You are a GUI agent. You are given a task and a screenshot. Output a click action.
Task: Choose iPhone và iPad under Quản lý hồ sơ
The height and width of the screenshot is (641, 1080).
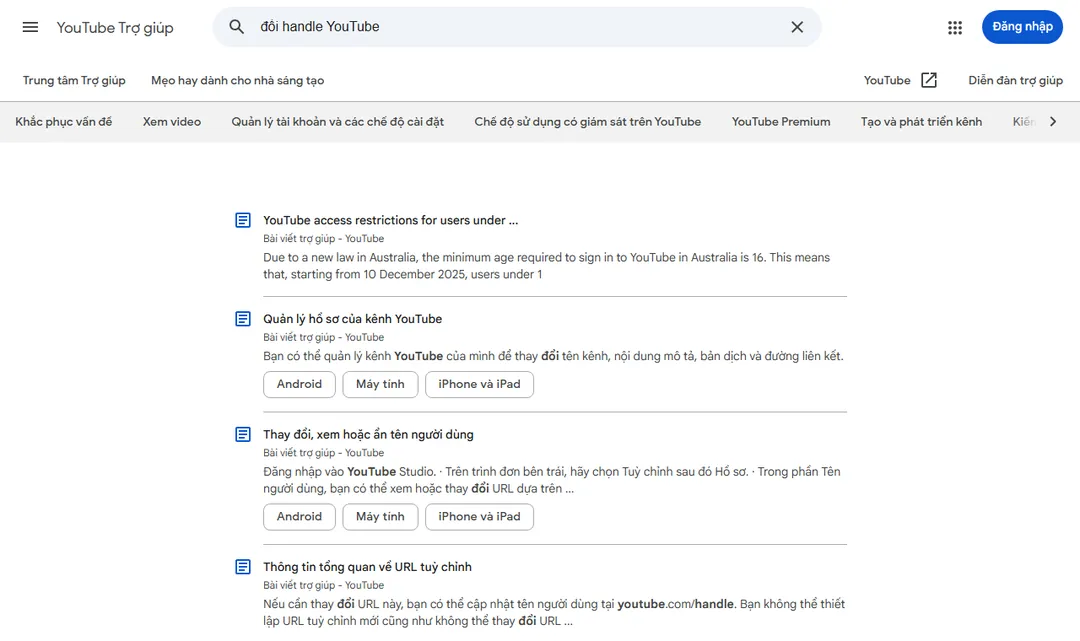tap(479, 384)
